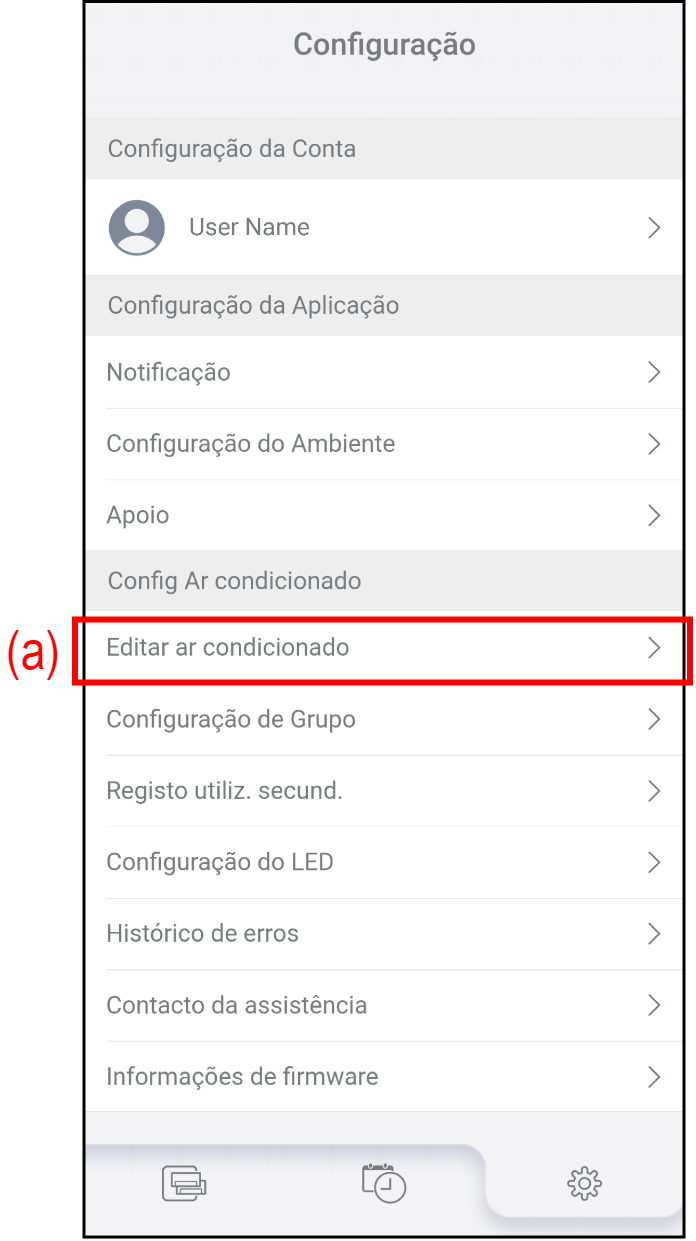
Task: Tap the arrow beside Configuração do Ambiente
Action: point(654,444)
